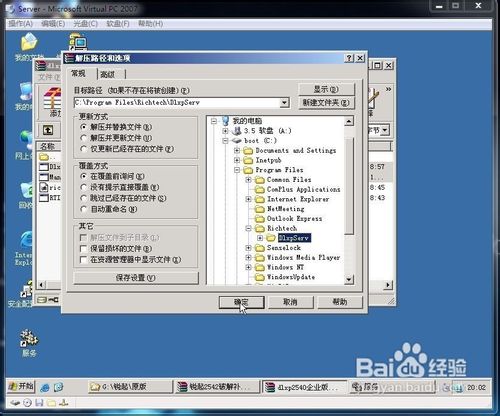Expand the Documents and Settings folder
This screenshot has width=500, height=416.
coord(237,151)
